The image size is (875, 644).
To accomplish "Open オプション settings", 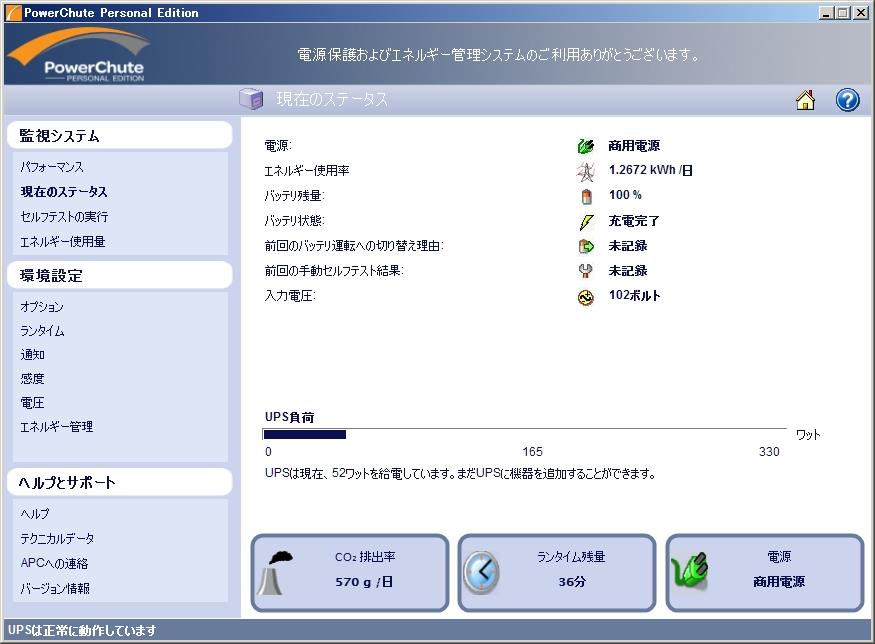I will point(42,306).
